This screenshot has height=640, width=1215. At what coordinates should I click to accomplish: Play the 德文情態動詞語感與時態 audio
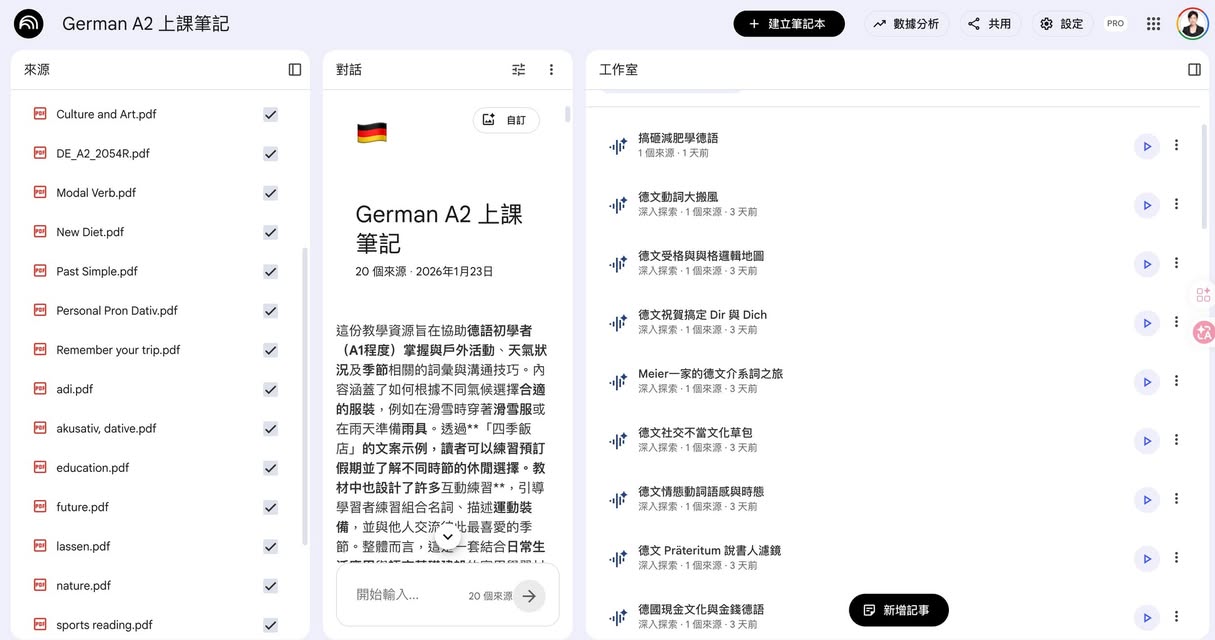coord(1147,500)
